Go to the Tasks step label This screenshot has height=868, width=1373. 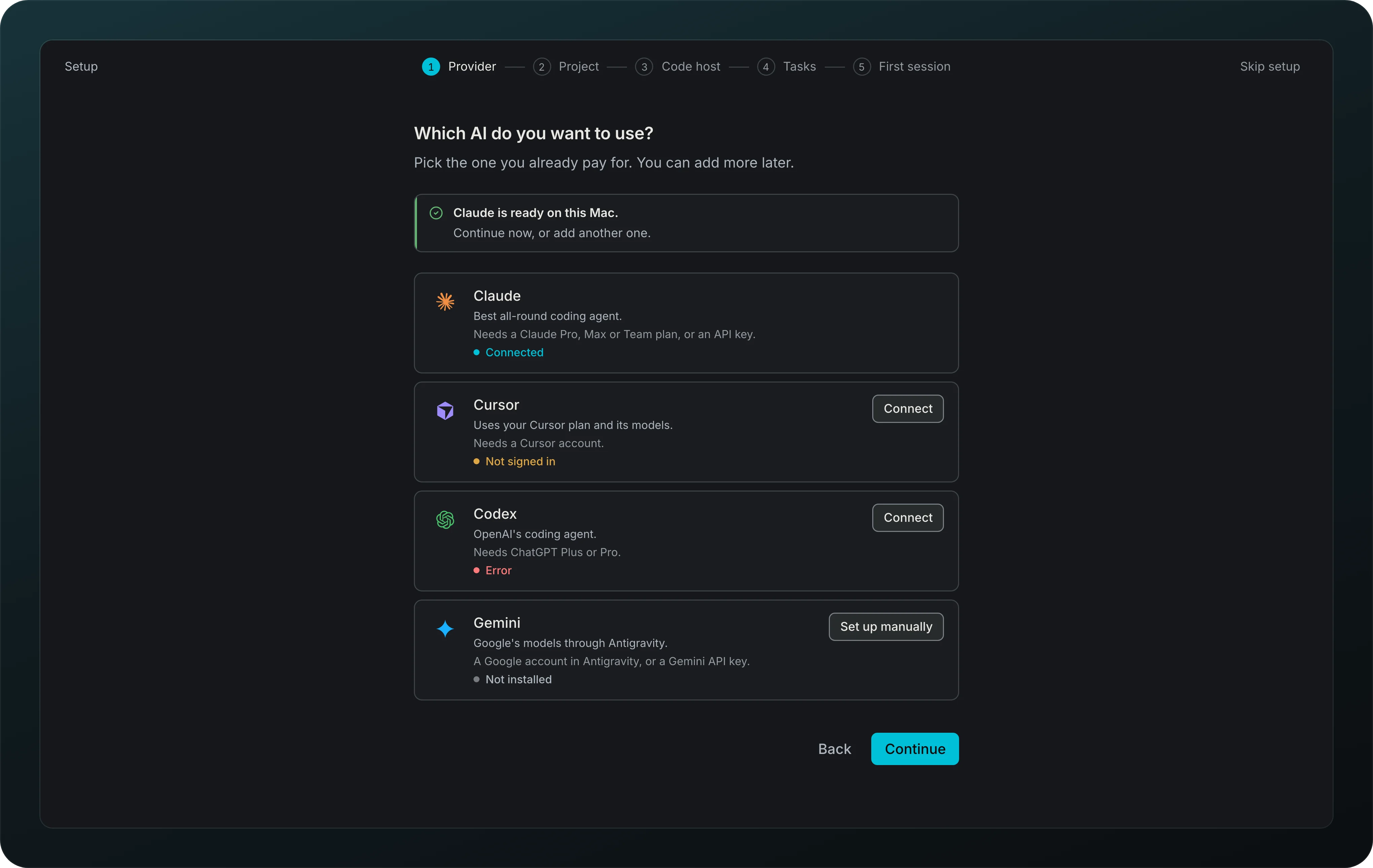(799, 67)
